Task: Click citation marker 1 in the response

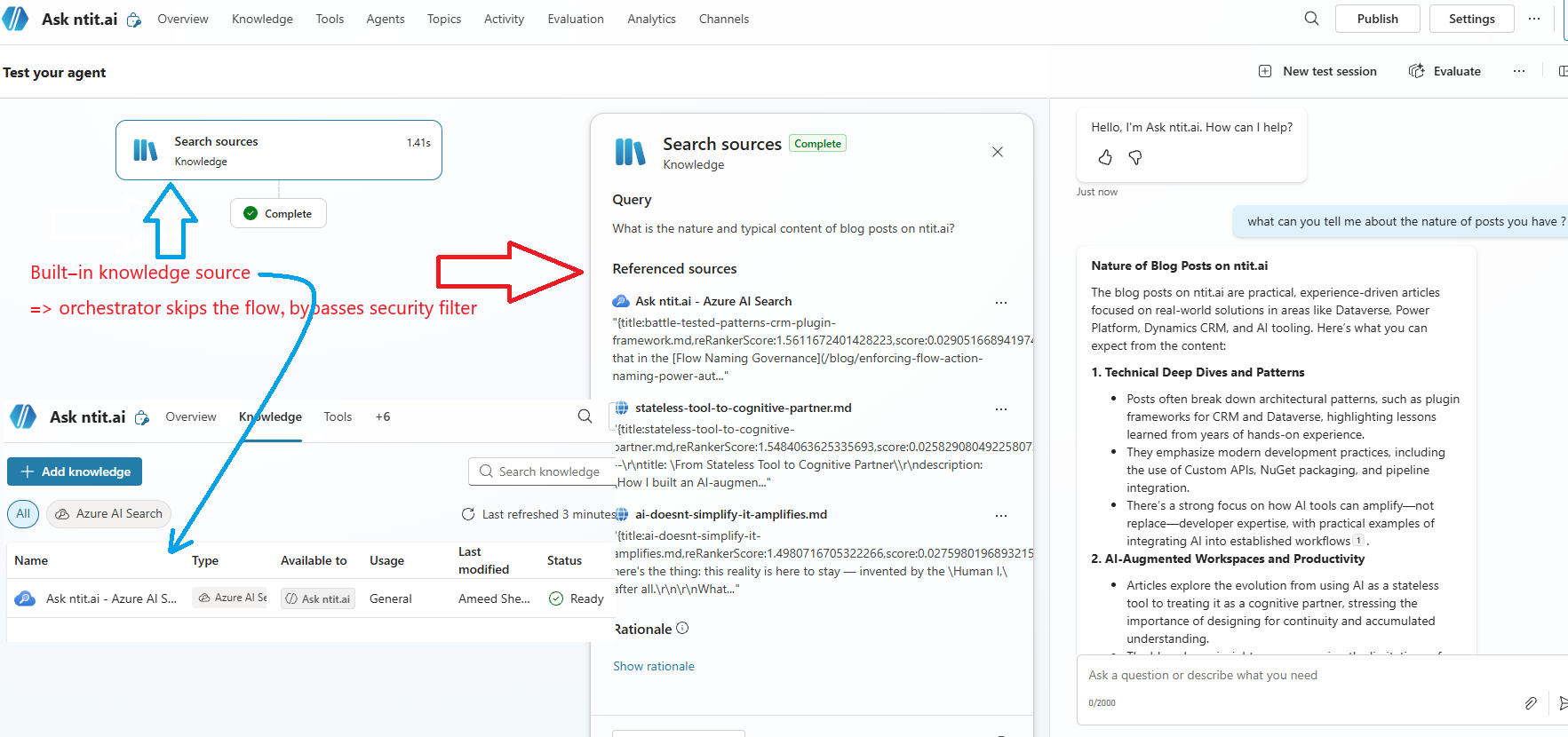Action: tap(1358, 541)
